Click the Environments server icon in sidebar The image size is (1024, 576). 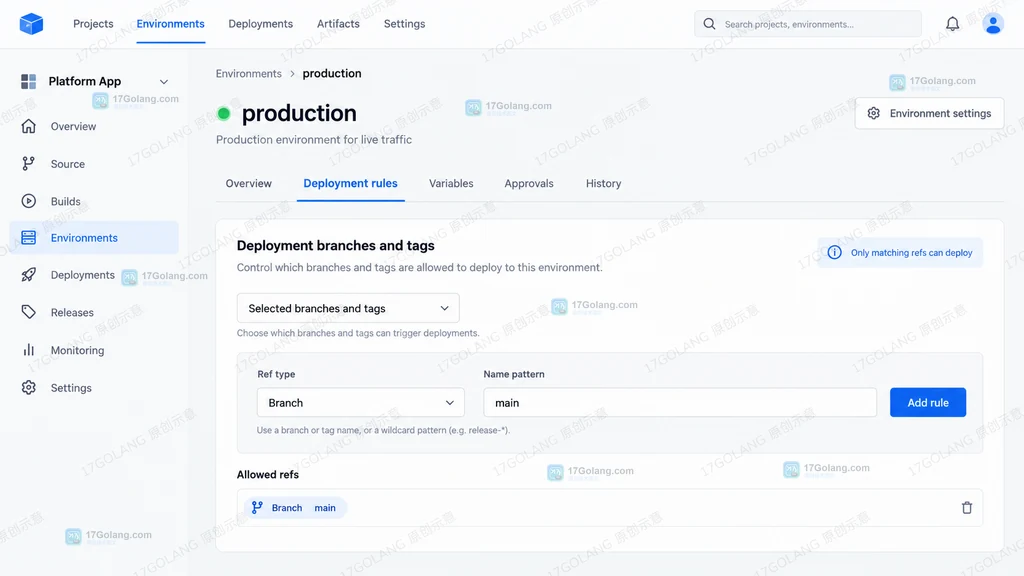click(29, 238)
